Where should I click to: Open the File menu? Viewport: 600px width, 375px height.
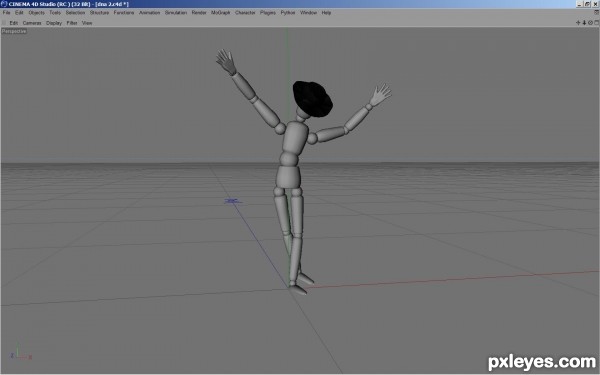[x=6, y=13]
